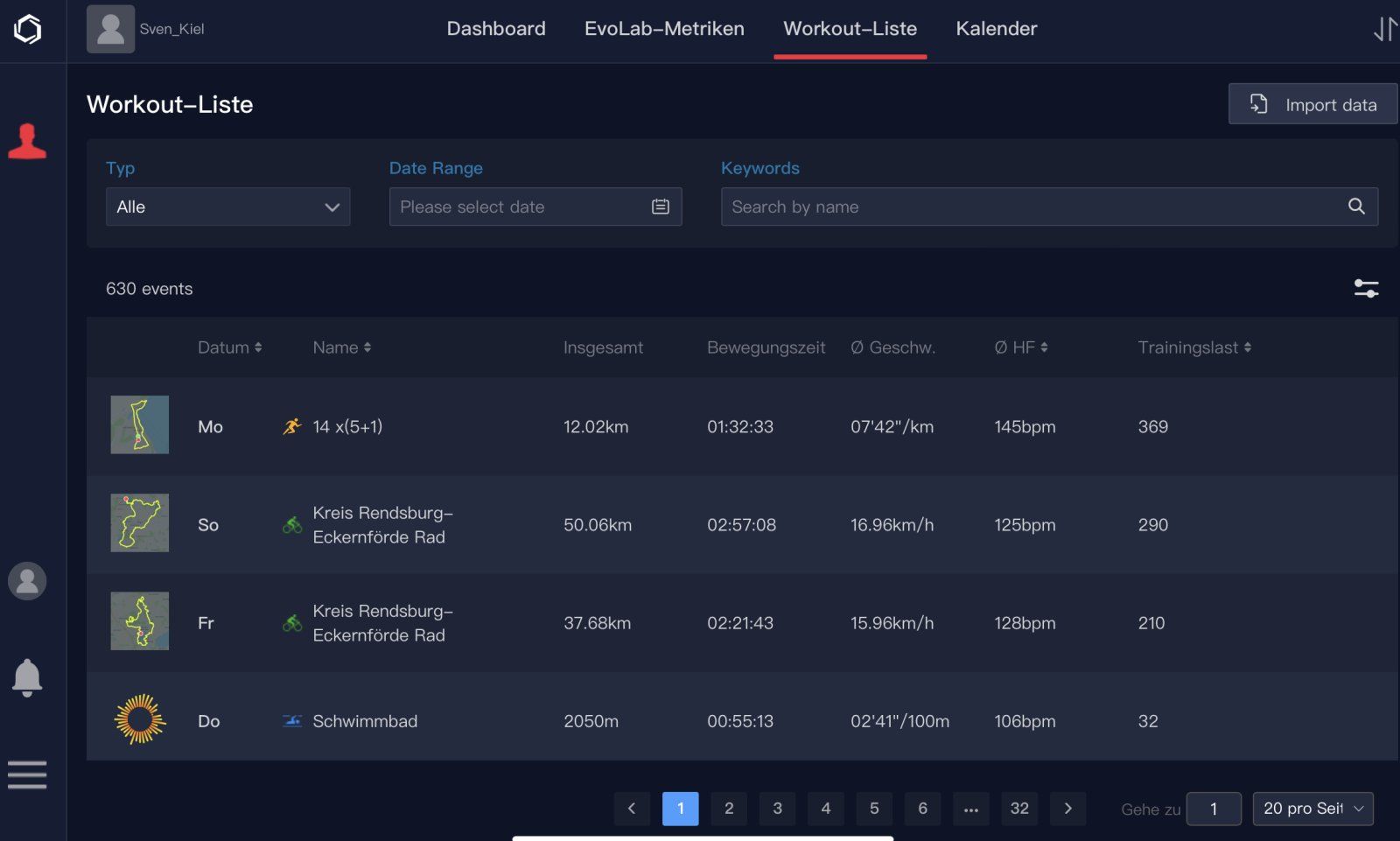This screenshot has width=1400, height=841.
Task: Open the Kalender tab
Action: 996,29
